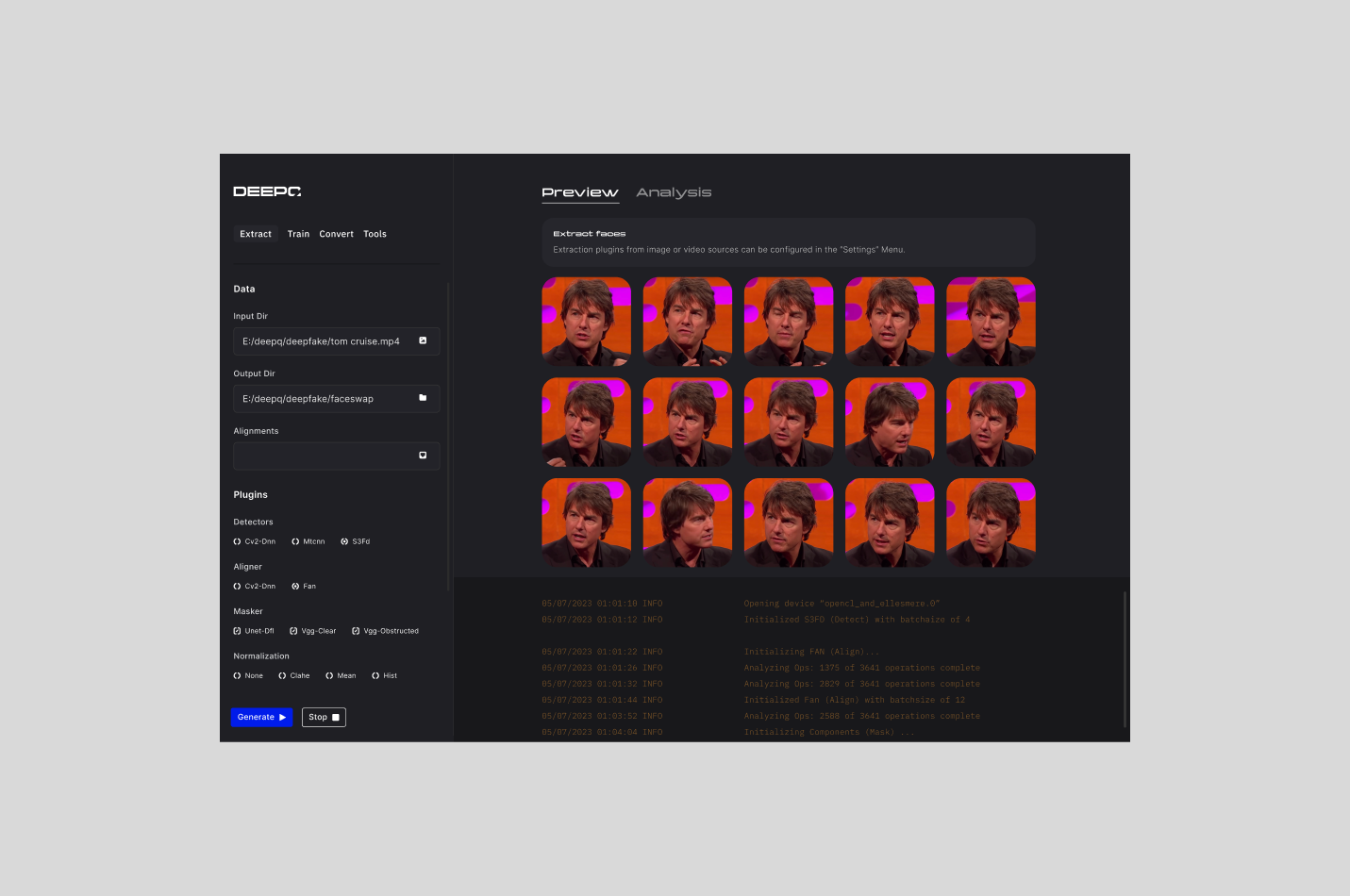1350x896 pixels.
Task: Choose S3Fd as the detector
Action: click(x=344, y=541)
